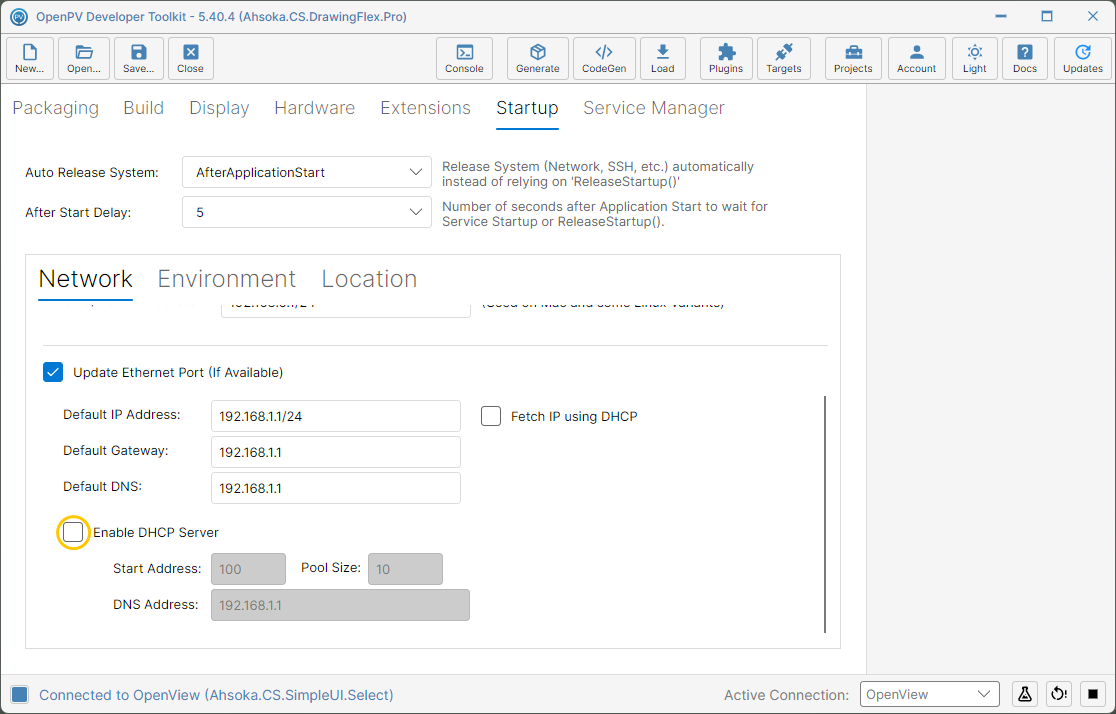The width and height of the screenshot is (1116, 714).
Task: Open the Plugins manager
Action: pyautogui.click(x=726, y=58)
